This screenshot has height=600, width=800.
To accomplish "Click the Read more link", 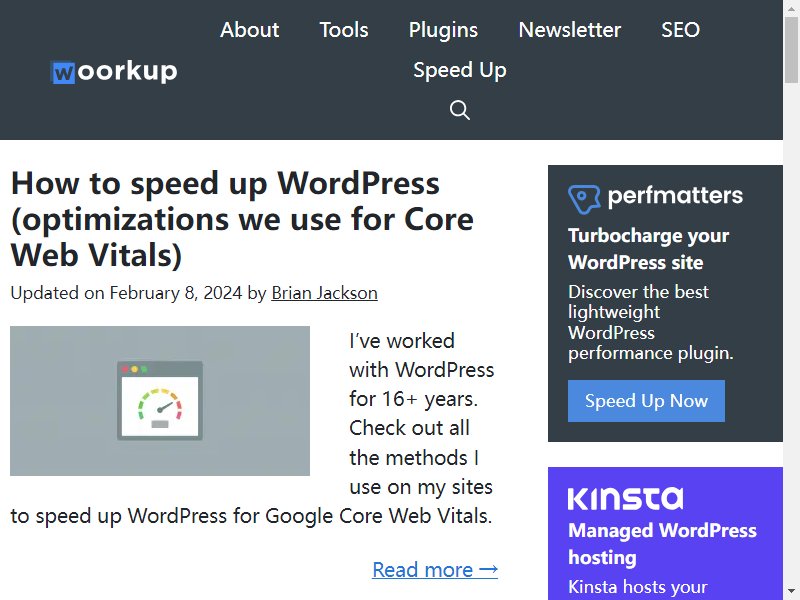I will 435,569.
